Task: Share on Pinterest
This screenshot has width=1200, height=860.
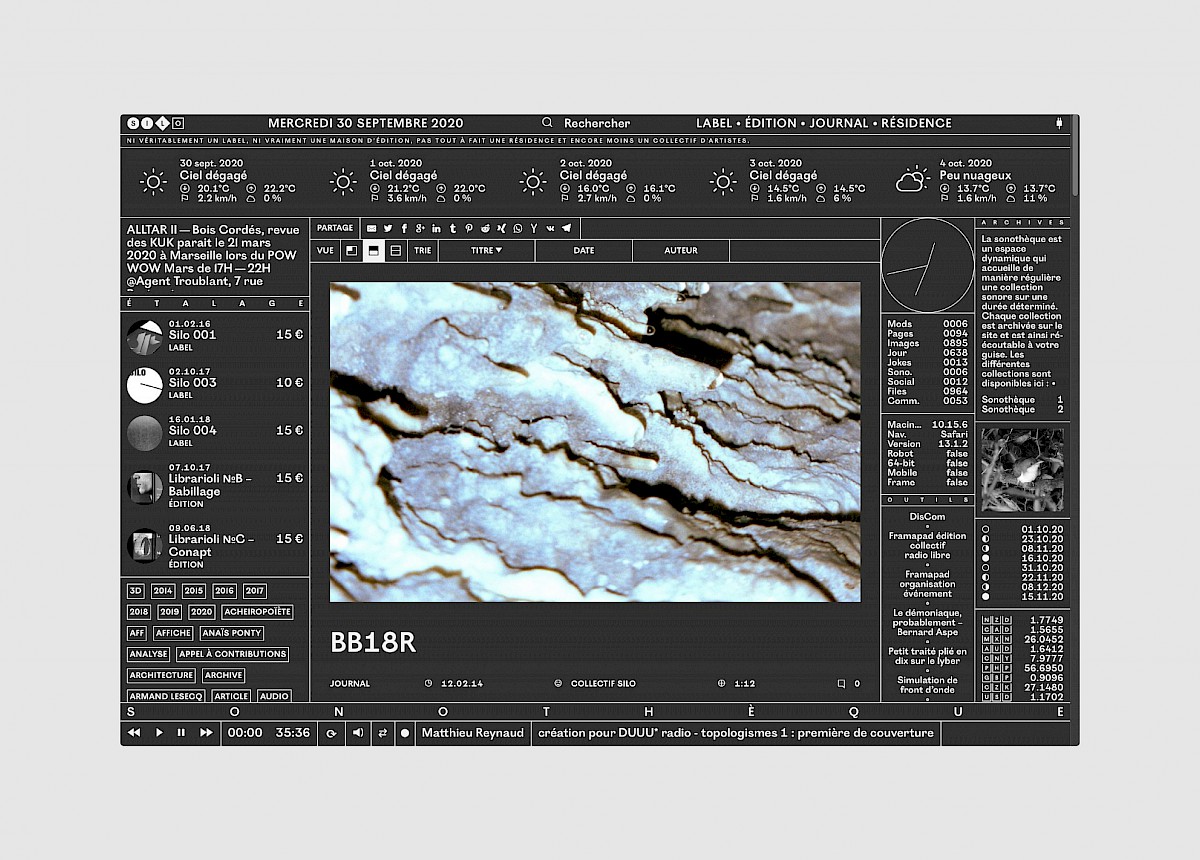Action: (x=469, y=228)
